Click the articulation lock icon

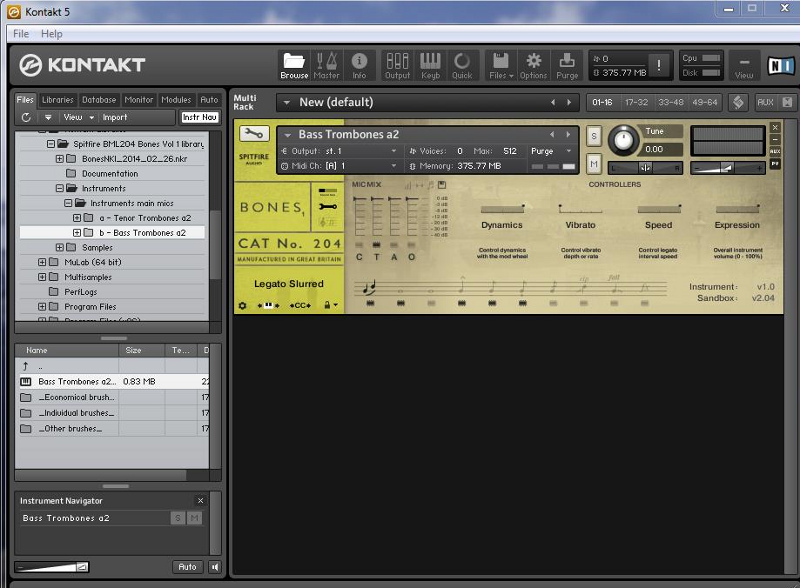click(328, 305)
